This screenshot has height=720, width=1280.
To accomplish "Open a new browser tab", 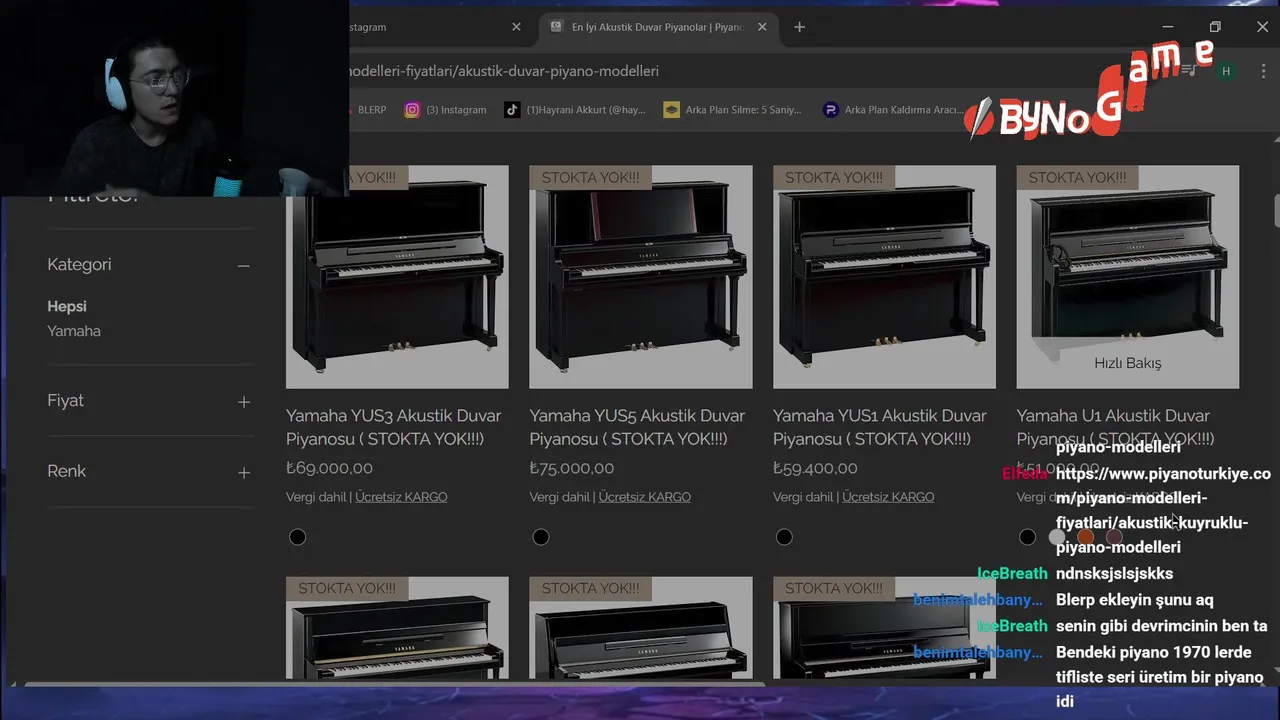I will click(x=799, y=27).
